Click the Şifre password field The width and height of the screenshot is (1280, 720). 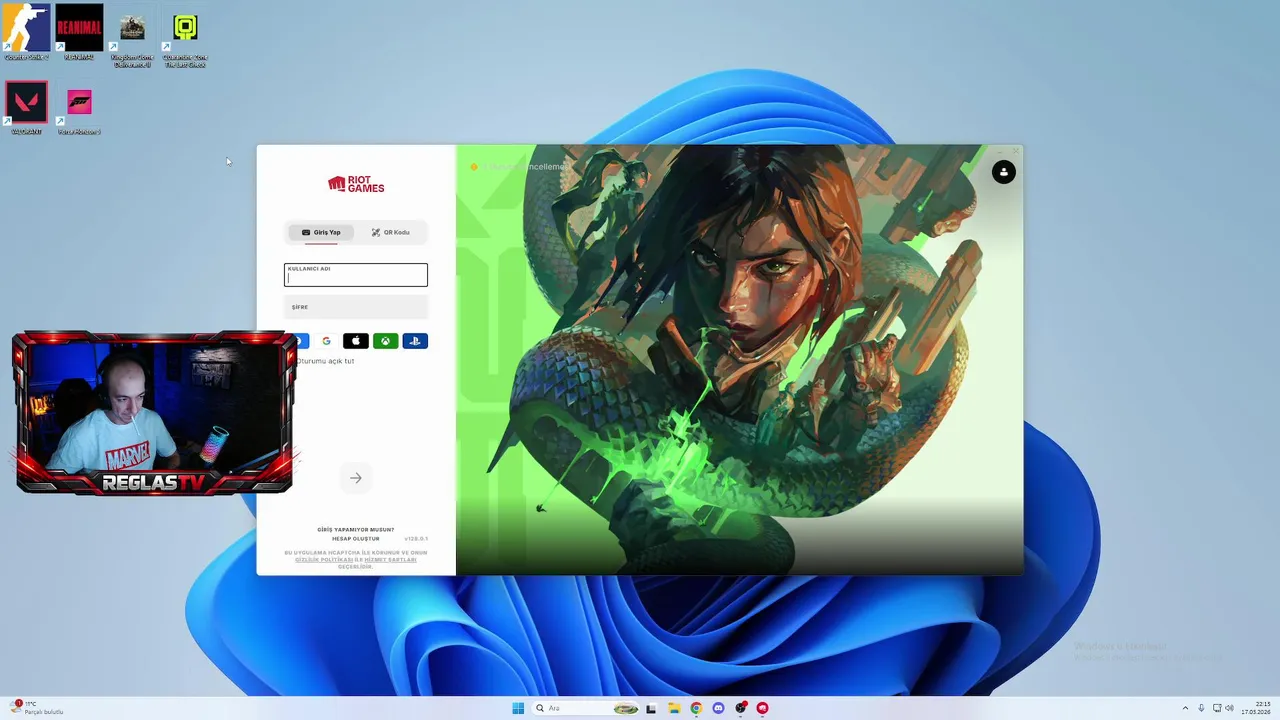(356, 307)
